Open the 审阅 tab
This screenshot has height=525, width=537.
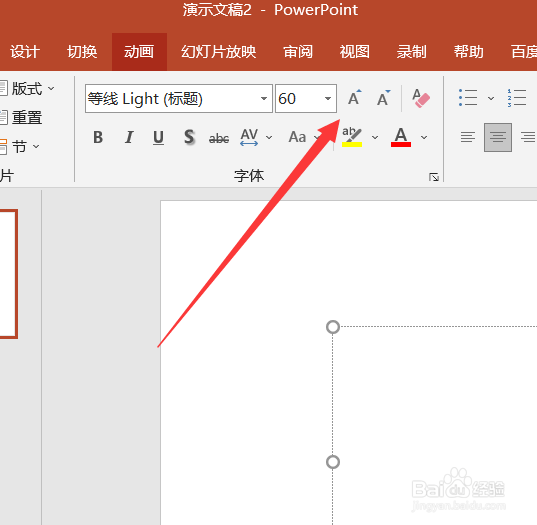tap(298, 52)
